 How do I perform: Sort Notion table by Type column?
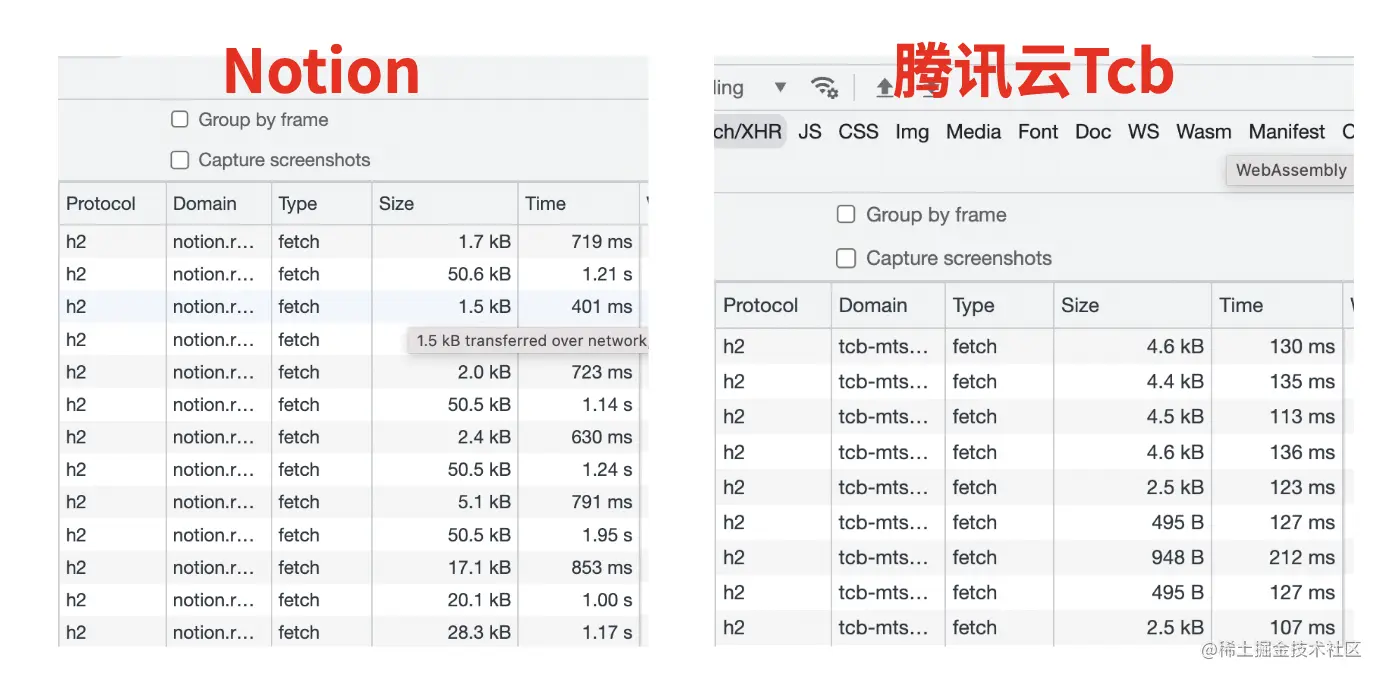coord(321,203)
